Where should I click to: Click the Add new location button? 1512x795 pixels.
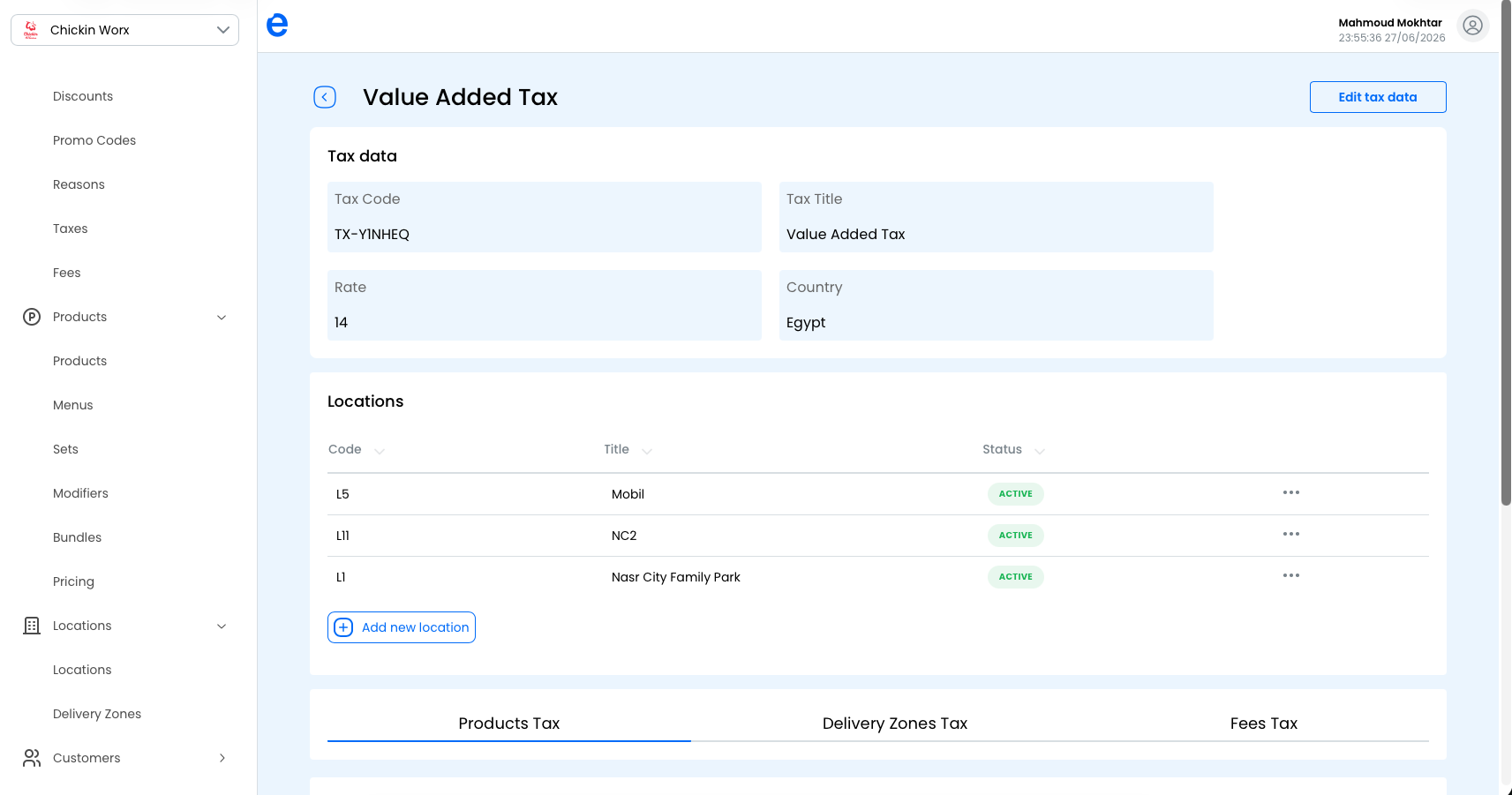pos(402,627)
